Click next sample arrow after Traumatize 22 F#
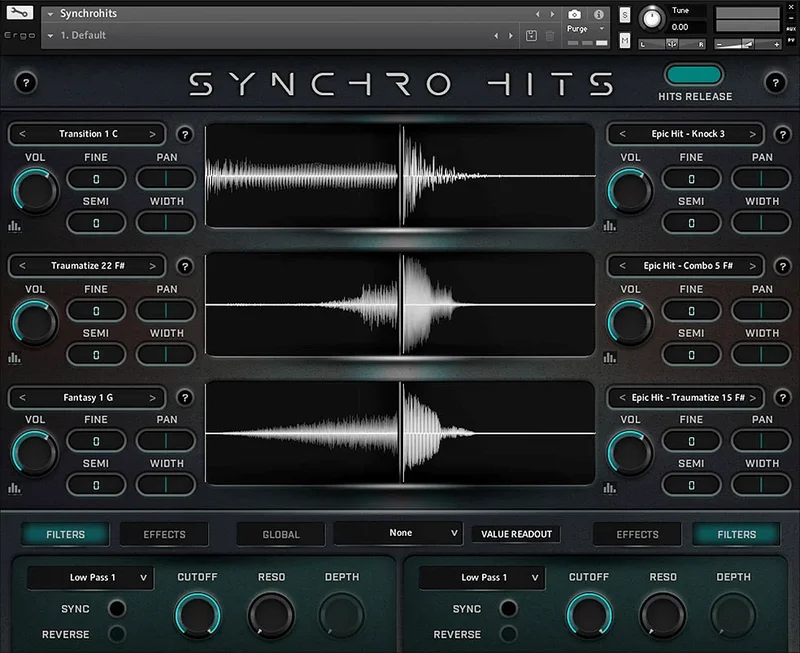 153,266
